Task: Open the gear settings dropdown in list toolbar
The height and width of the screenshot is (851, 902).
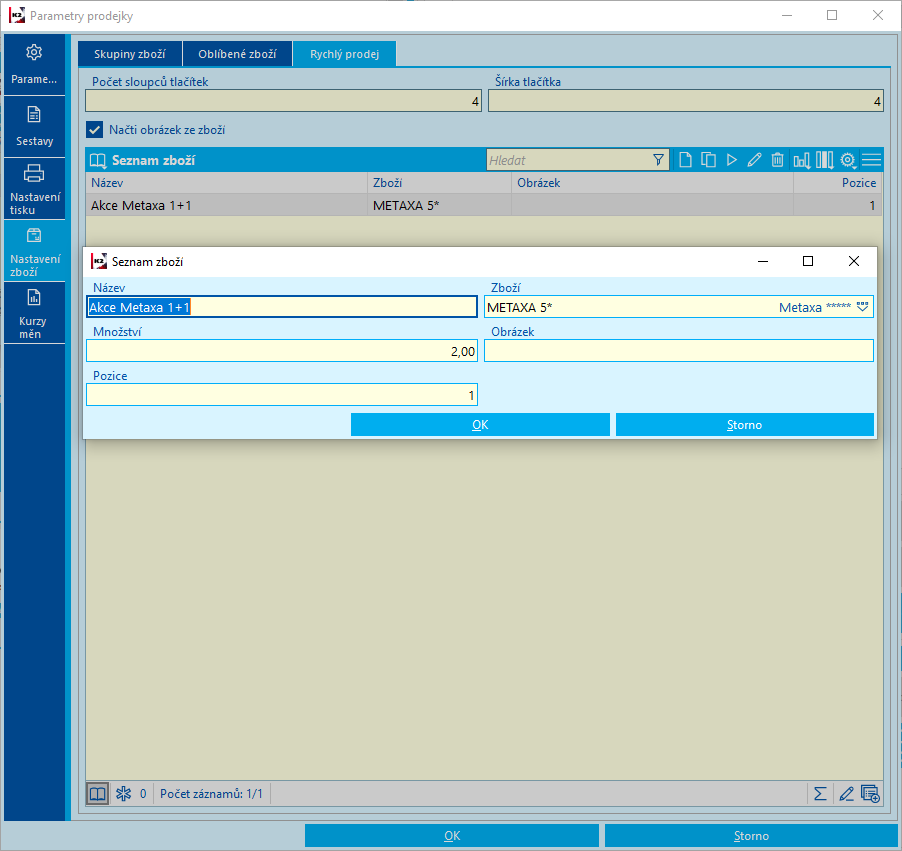Action: pos(848,160)
